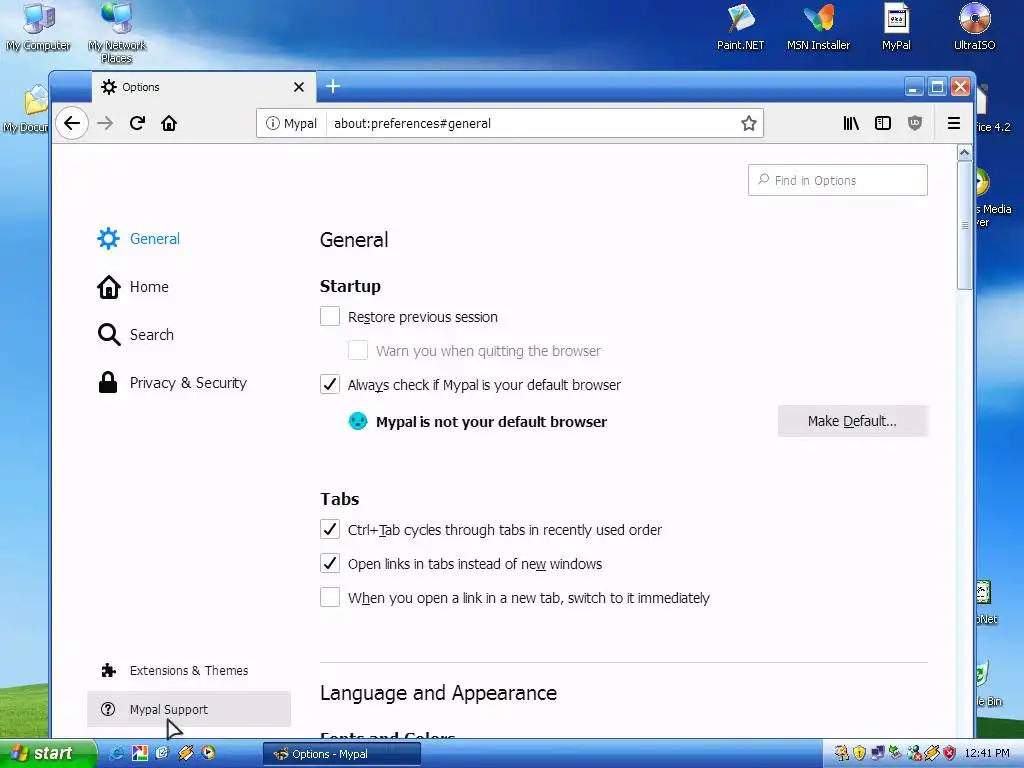
Task: Click the 'Startup' section heading
Action: point(350,286)
